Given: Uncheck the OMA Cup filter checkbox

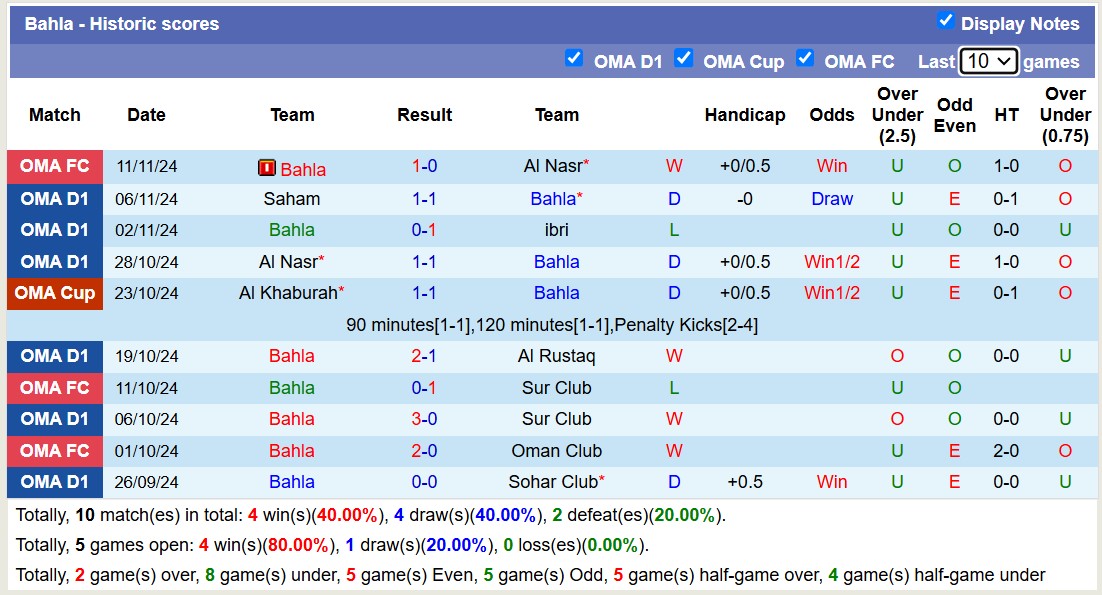Looking at the screenshot, I should [x=684, y=58].
